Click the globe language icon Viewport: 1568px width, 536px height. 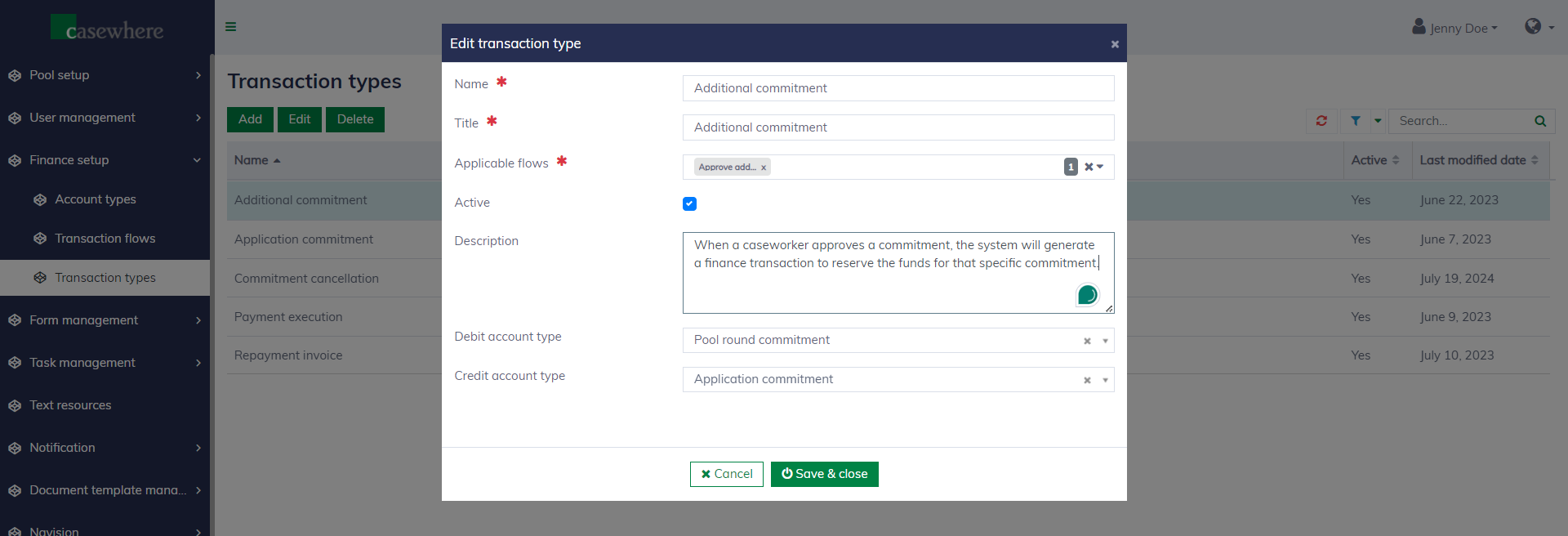pos(1533,26)
